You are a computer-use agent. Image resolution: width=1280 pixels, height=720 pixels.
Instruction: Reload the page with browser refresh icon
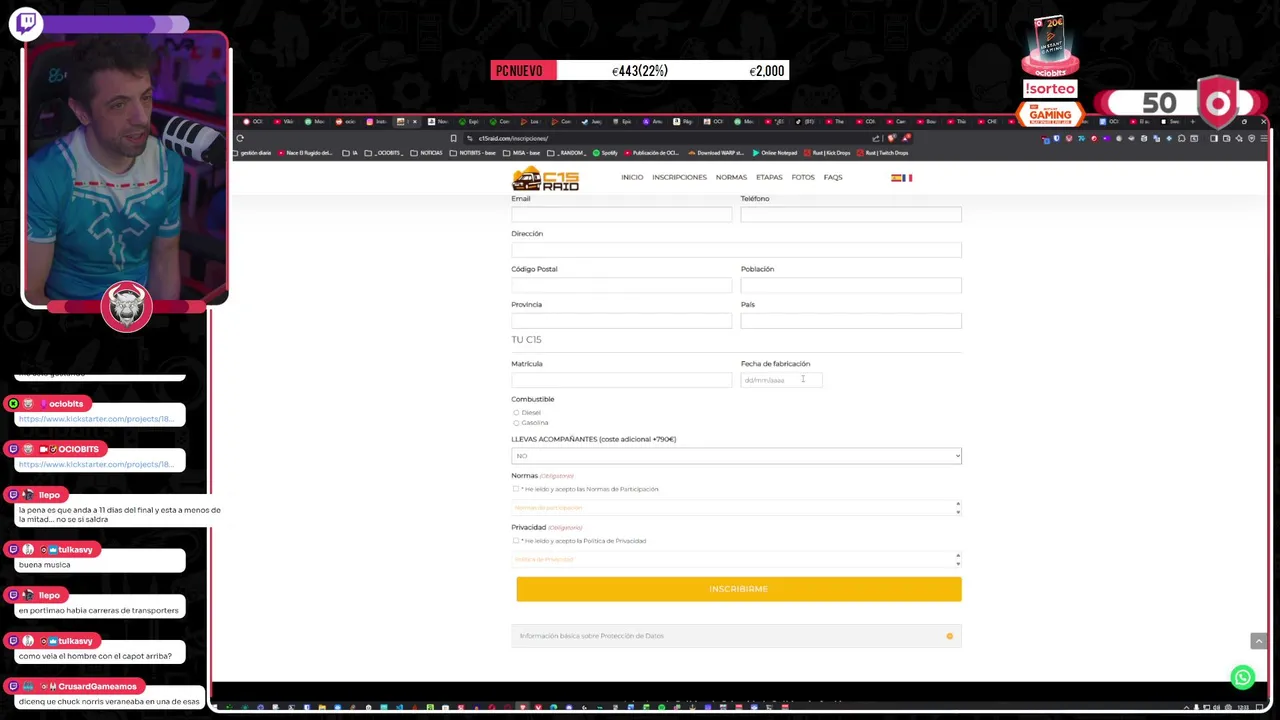[x=240, y=138]
